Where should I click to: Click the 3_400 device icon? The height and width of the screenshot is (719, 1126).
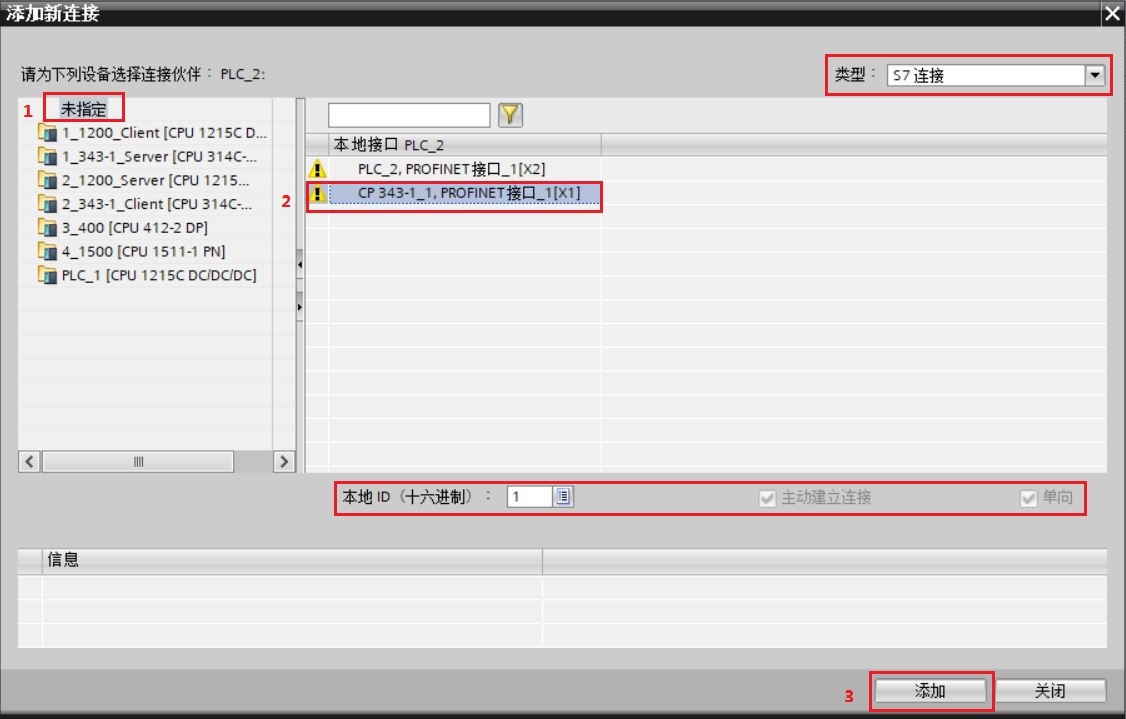tap(47, 228)
